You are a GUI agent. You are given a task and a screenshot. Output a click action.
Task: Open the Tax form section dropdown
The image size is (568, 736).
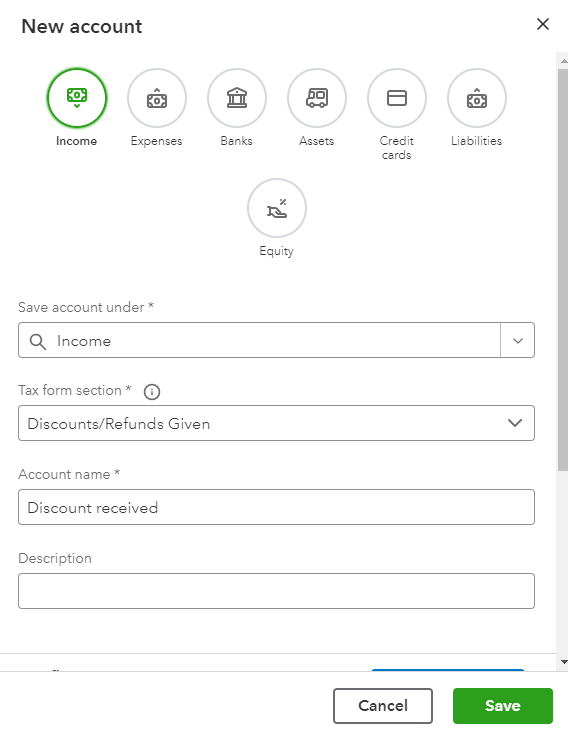point(276,423)
